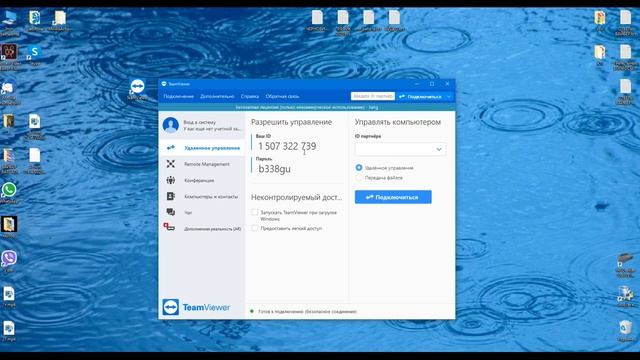Viewport: 640px width, 360px height.
Task: Select the TeamViewer shortcut on the desktop
Action: [138, 89]
